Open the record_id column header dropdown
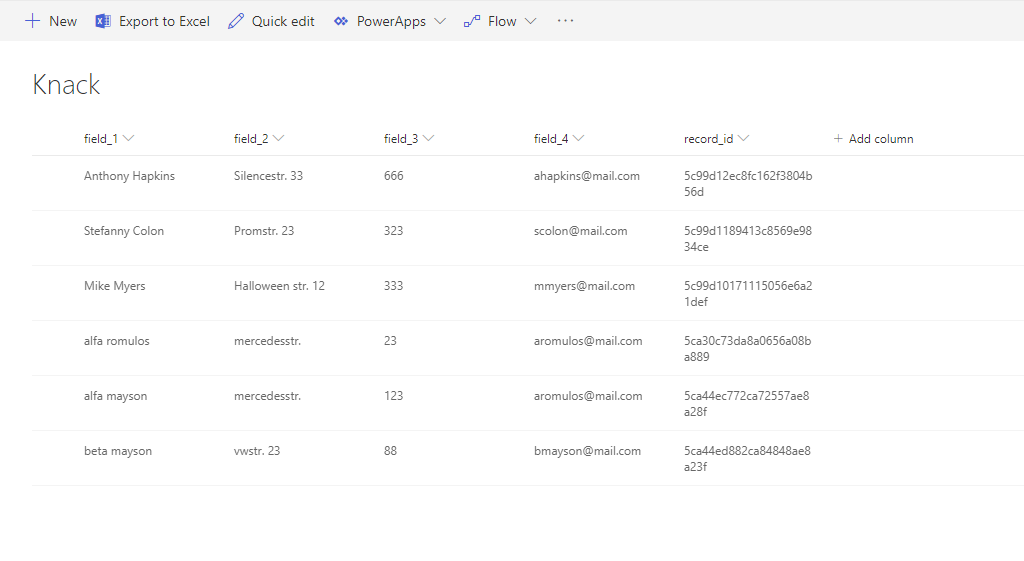Image resolution: width=1024 pixels, height=561 pixels. click(x=743, y=139)
